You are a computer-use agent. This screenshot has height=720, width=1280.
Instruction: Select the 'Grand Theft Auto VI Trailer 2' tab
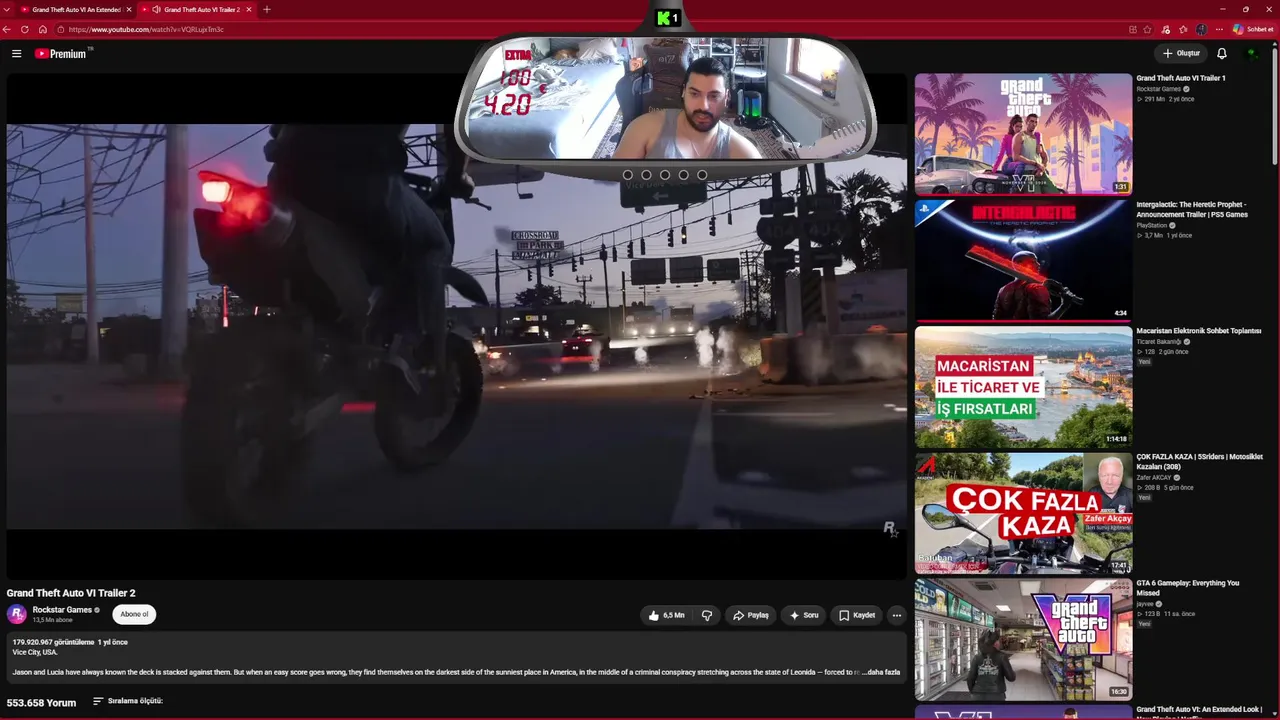click(x=196, y=10)
